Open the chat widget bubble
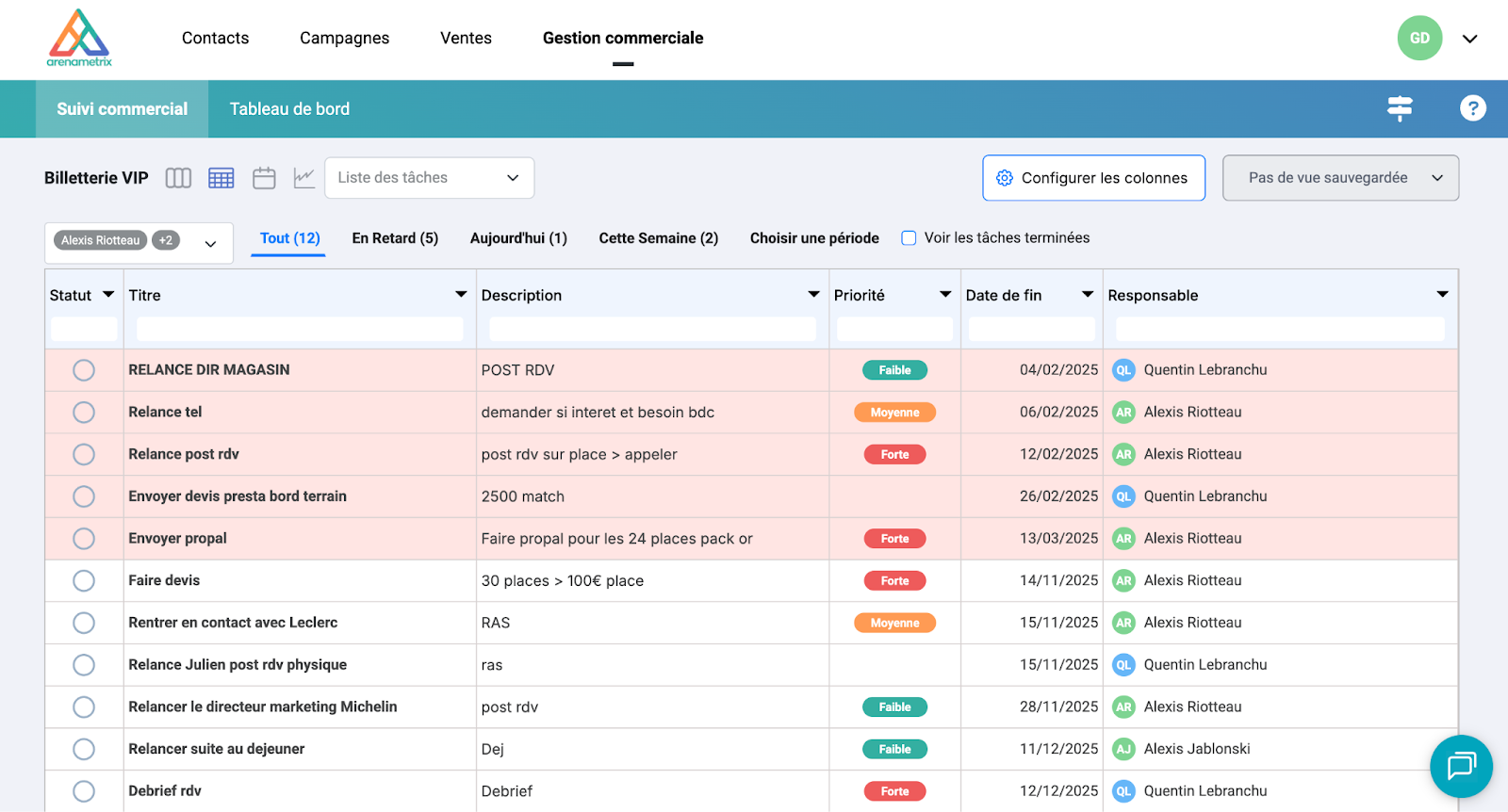 [1461, 766]
